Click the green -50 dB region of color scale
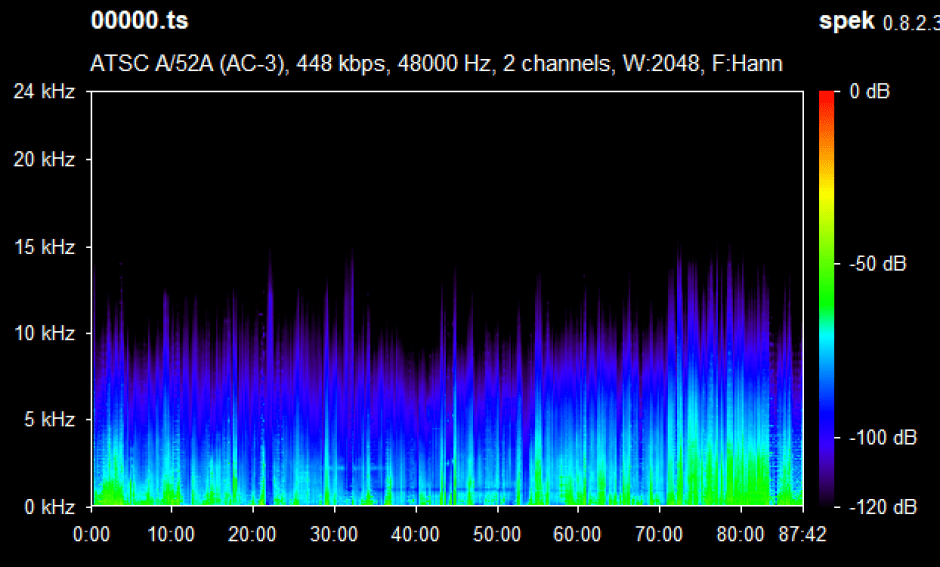This screenshot has width=940, height=567. click(826, 265)
